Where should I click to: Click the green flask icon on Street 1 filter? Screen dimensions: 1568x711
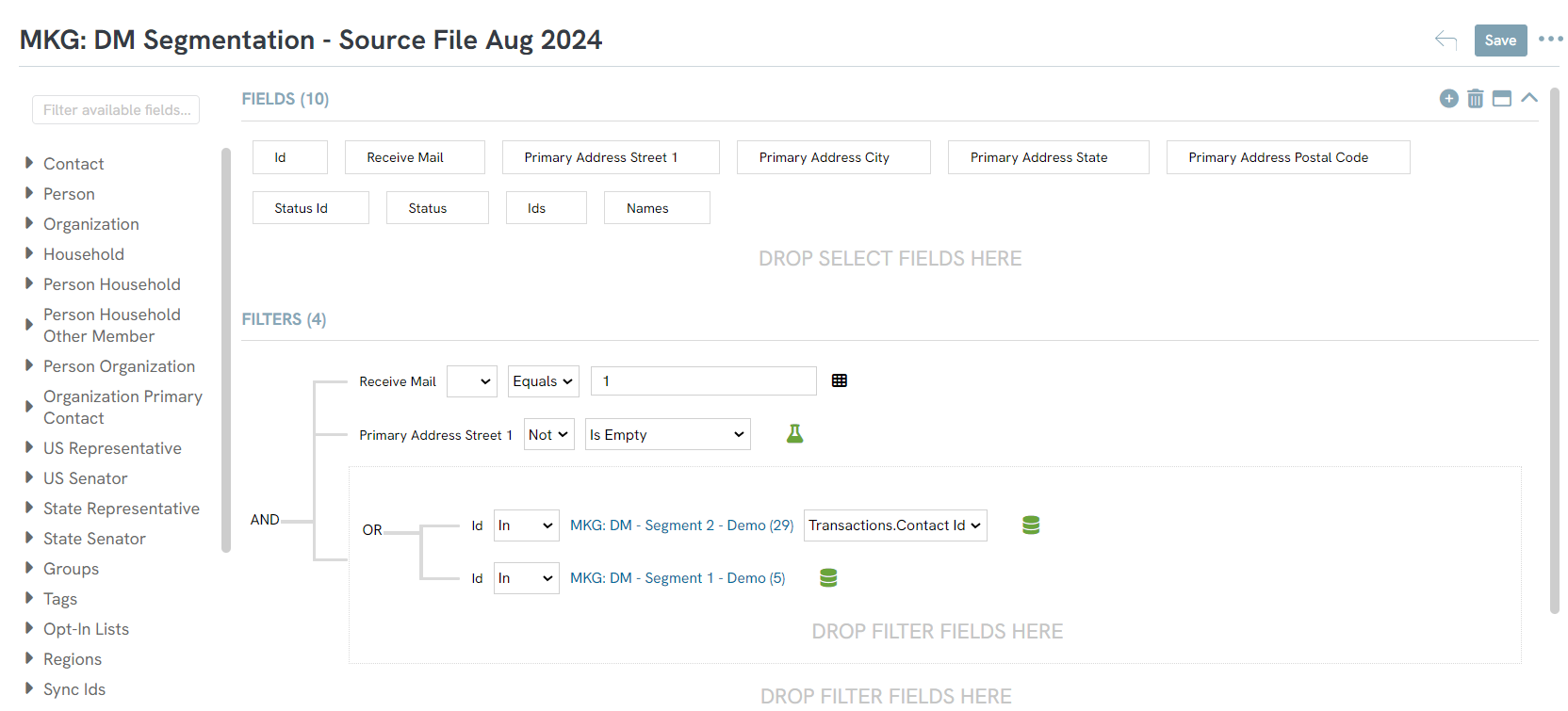(795, 433)
